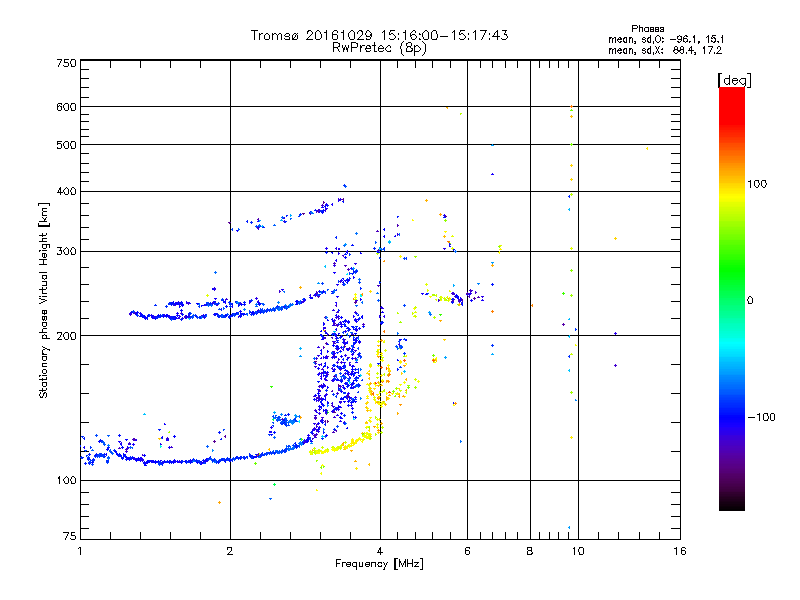This screenshot has width=800, height=600.
Task: Click the 'Phases' header label
Action: (647, 29)
